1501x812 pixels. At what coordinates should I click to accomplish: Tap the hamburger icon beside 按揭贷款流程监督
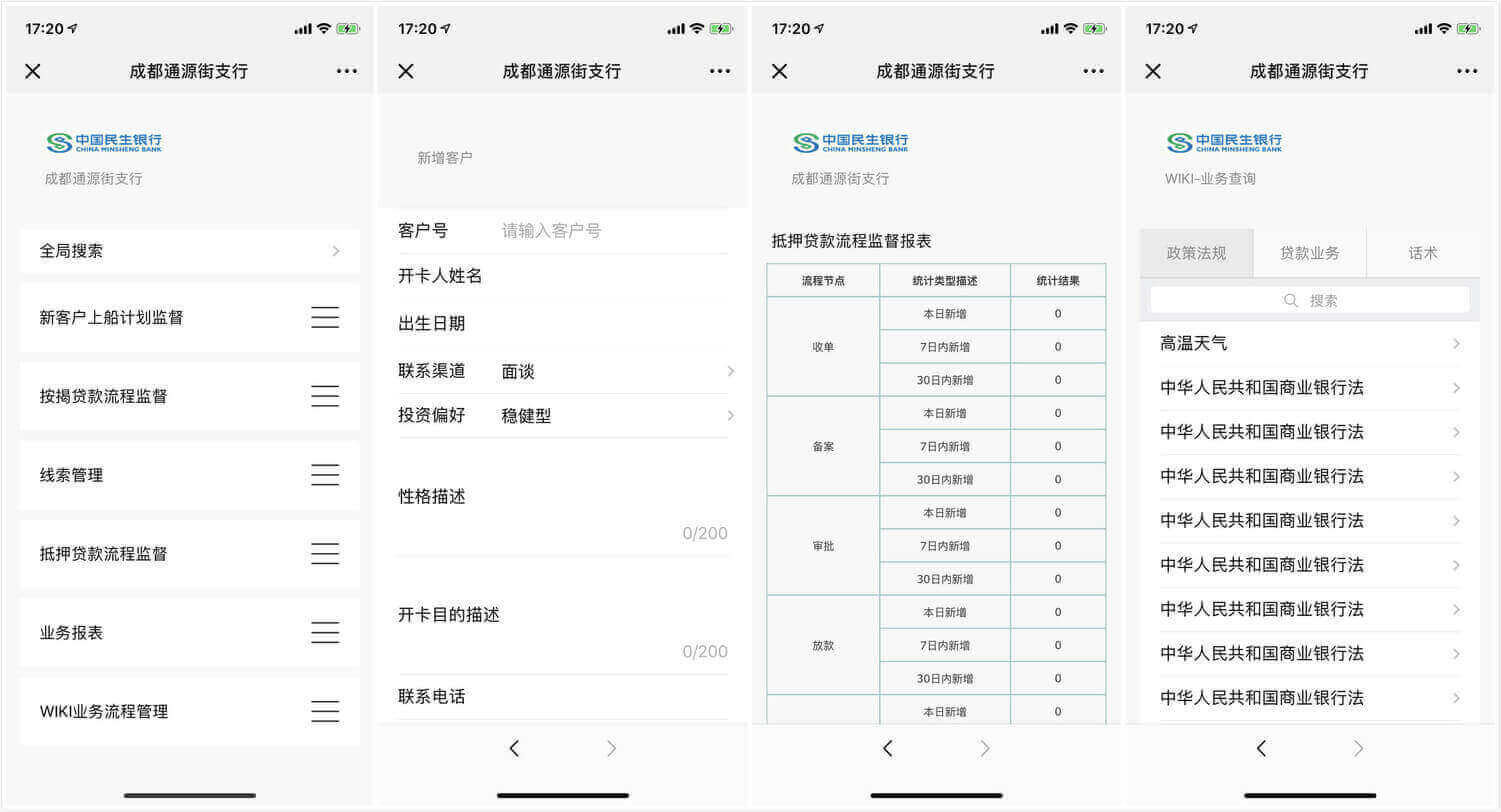325,396
